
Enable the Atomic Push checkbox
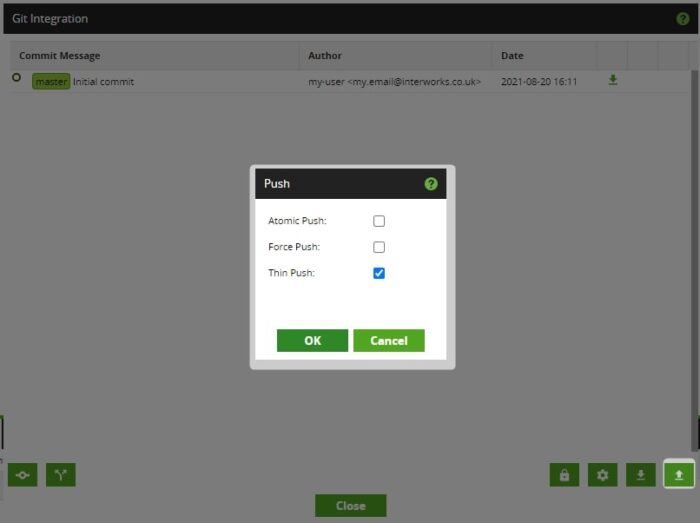379,221
